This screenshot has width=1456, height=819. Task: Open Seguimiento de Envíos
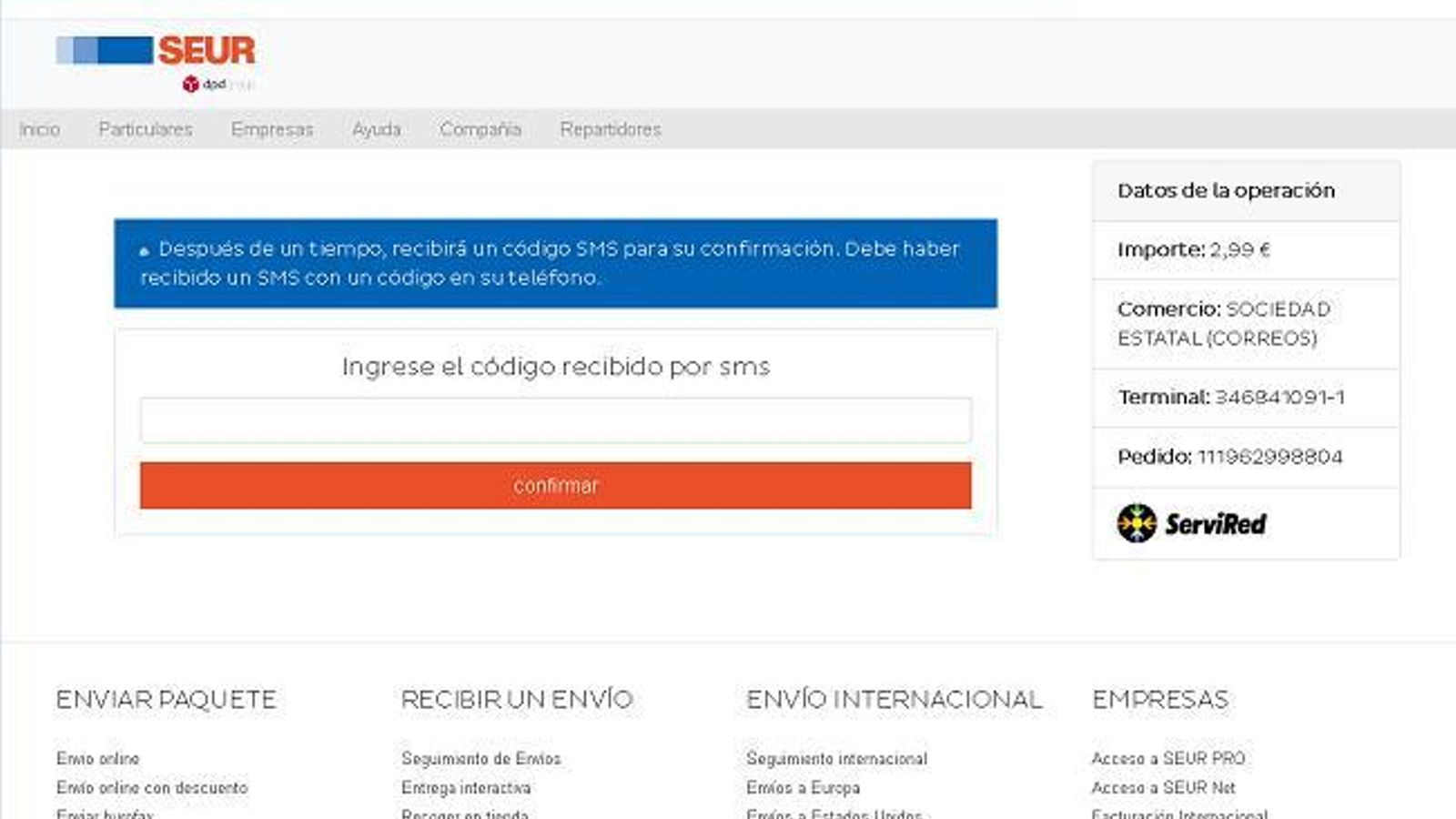pyautogui.click(x=481, y=758)
